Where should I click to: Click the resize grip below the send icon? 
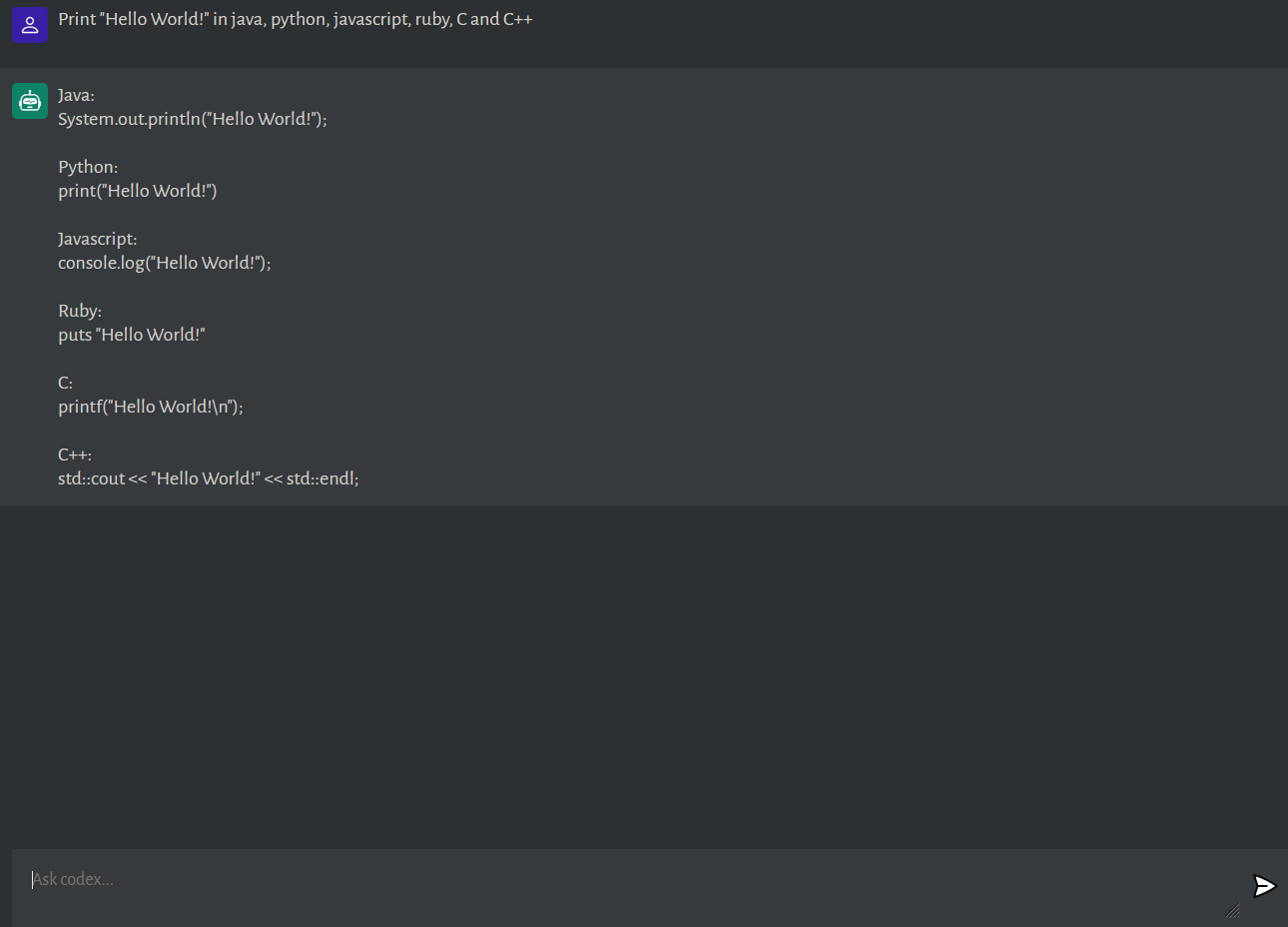coord(1233,910)
